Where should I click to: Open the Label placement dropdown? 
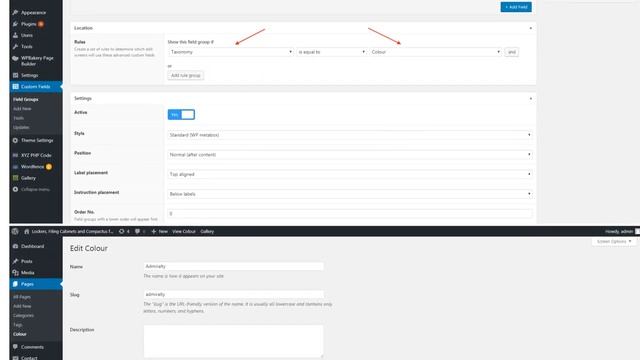[x=350, y=174]
